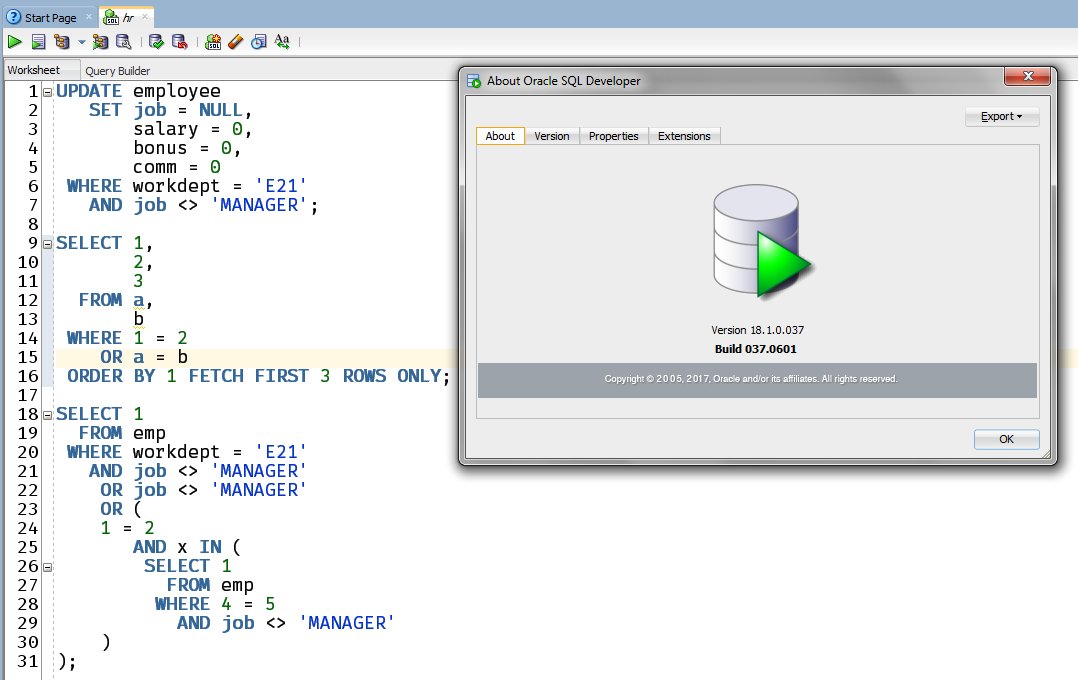Click the To Upper/Lower/InitCap icon
Image resolution: width=1078 pixels, height=680 pixels.
tap(282, 42)
